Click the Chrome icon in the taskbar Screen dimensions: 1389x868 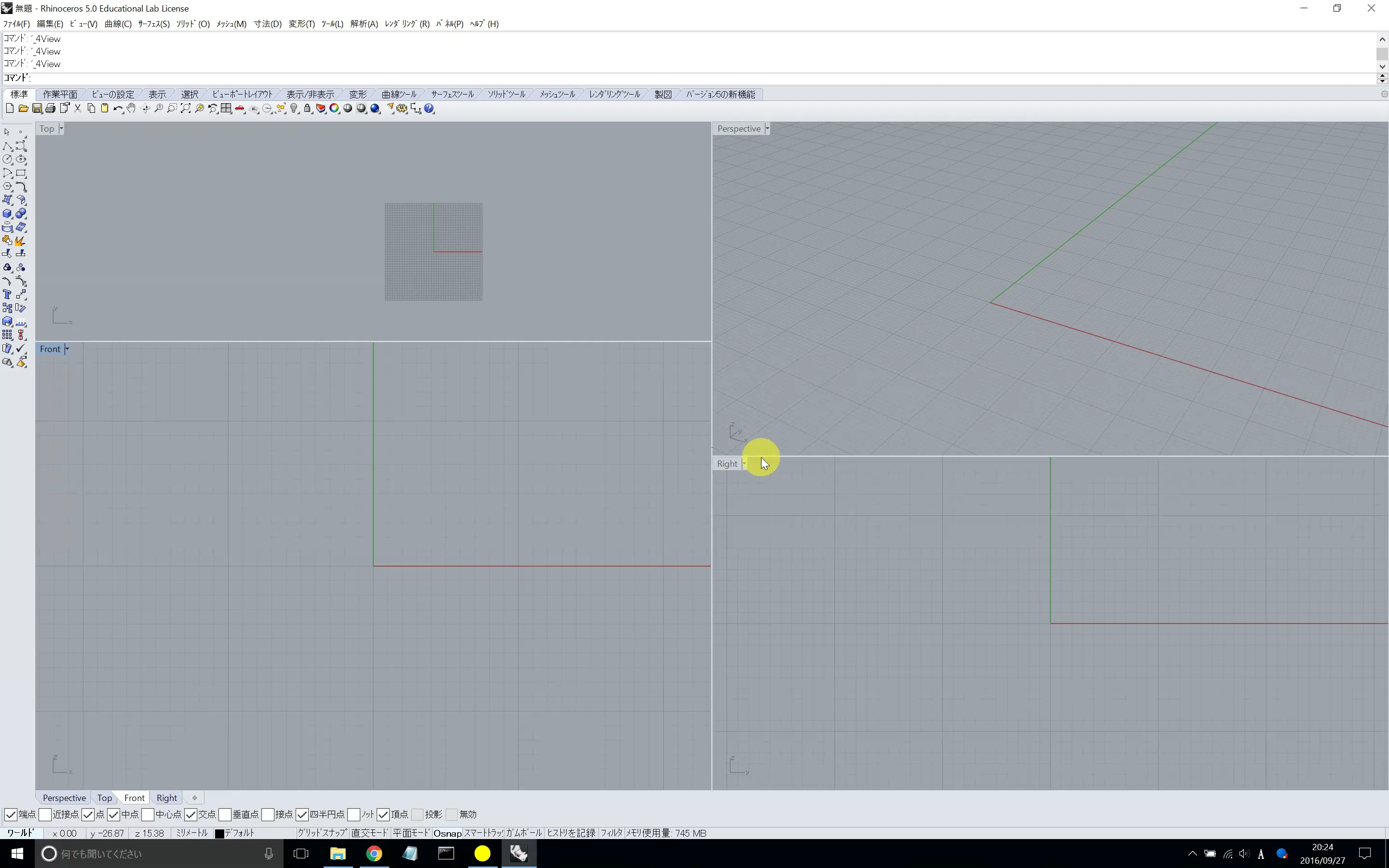(374, 854)
